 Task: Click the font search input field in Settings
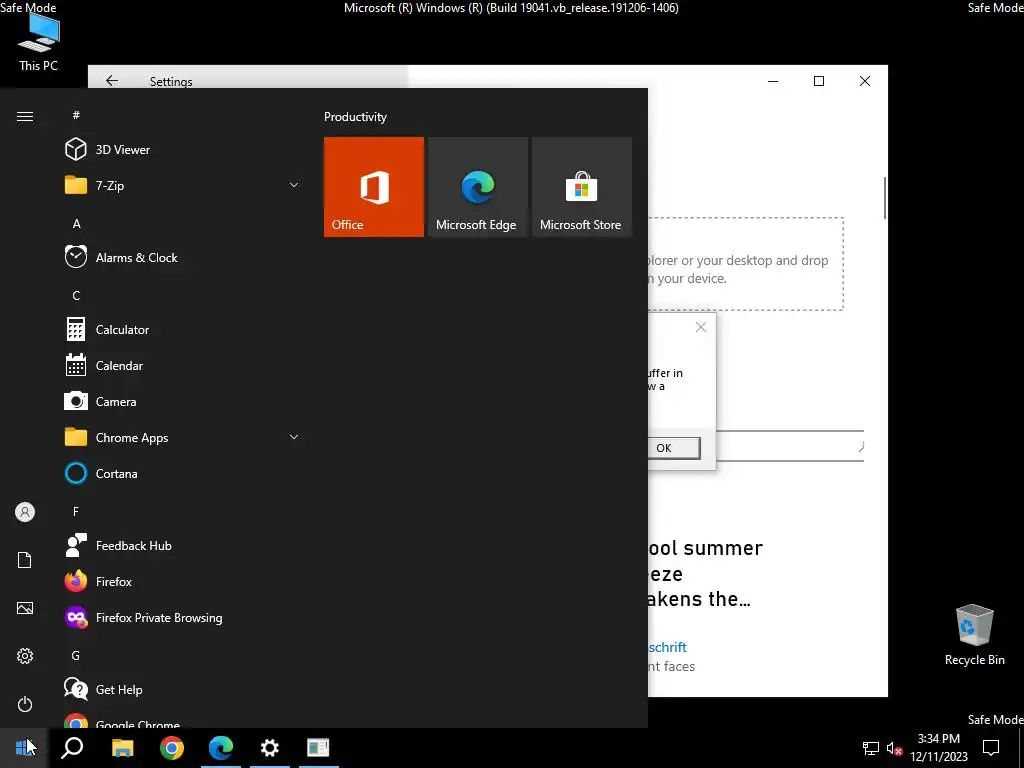point(790,447)
